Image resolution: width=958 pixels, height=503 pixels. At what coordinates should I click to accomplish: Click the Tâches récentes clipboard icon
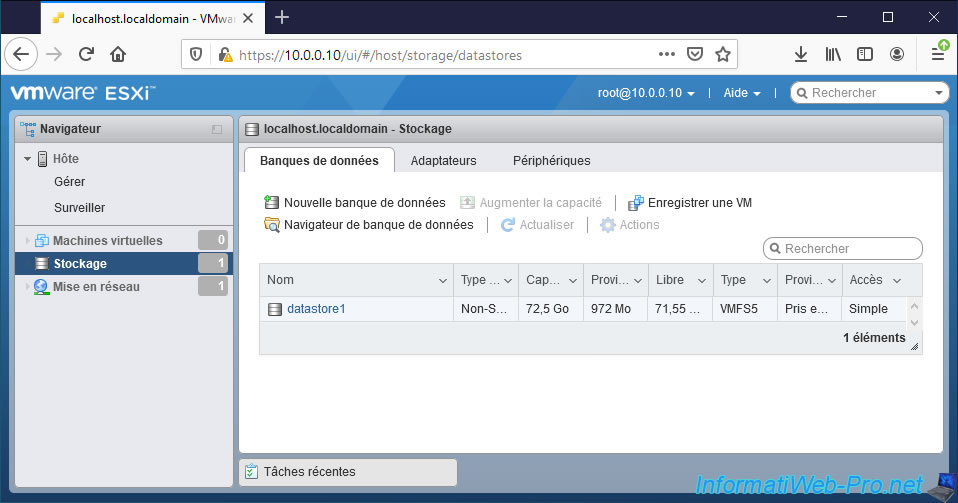click(x=251, y=472)
